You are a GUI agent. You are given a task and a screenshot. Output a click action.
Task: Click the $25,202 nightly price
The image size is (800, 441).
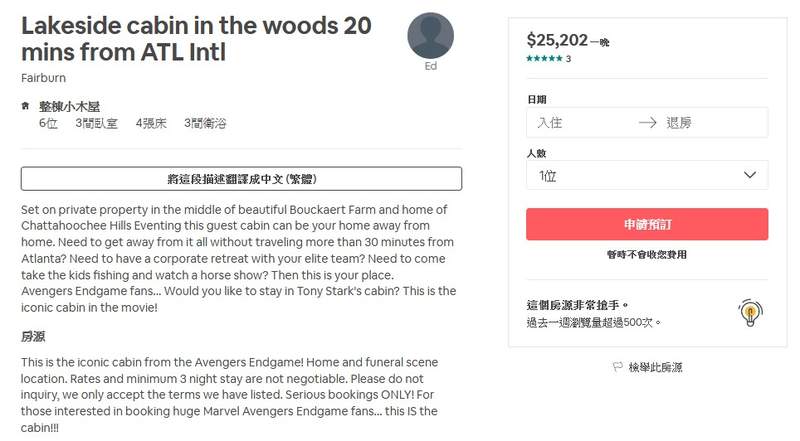point(557,40)
